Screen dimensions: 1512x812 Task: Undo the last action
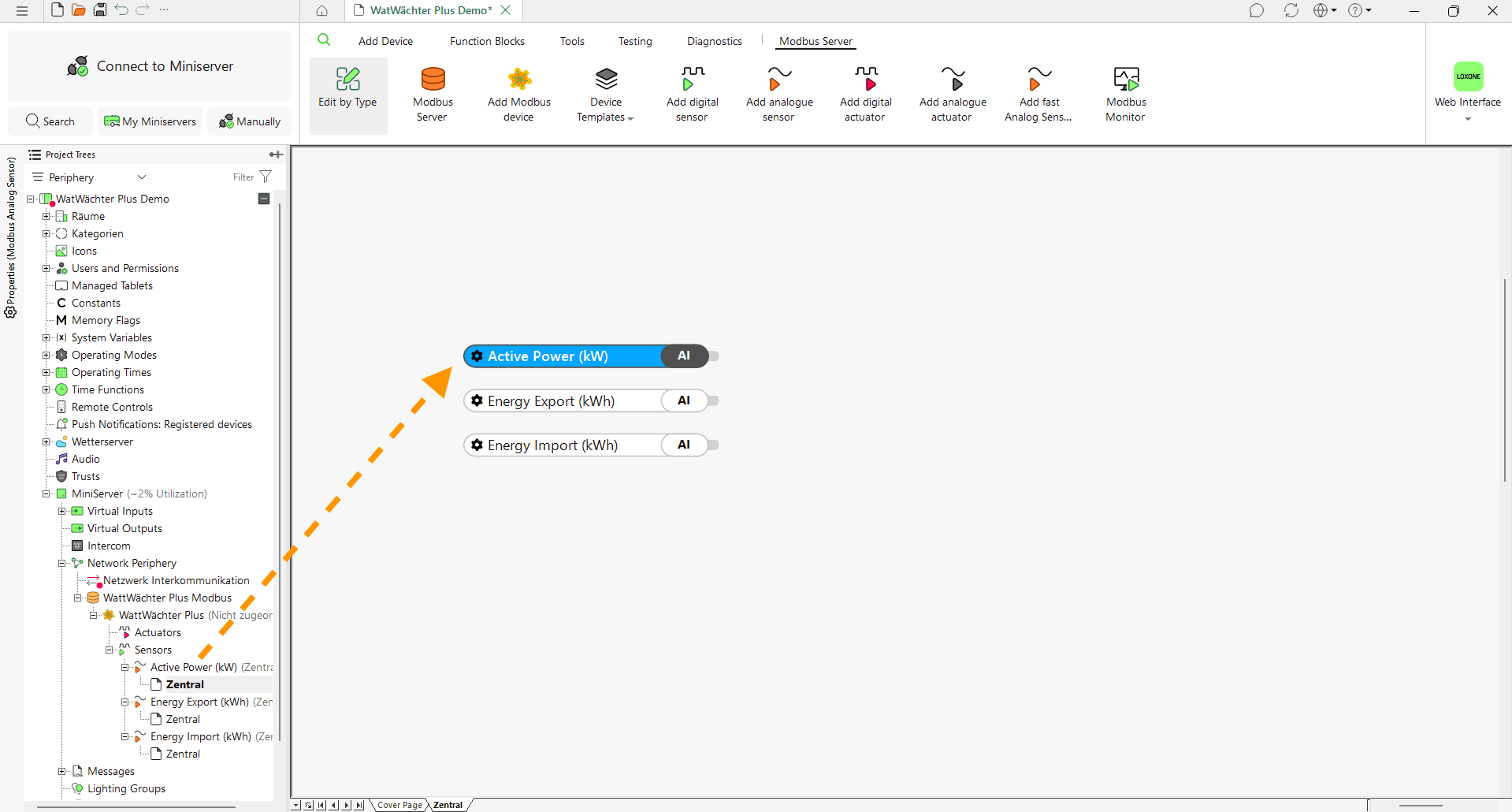[121, 10]
